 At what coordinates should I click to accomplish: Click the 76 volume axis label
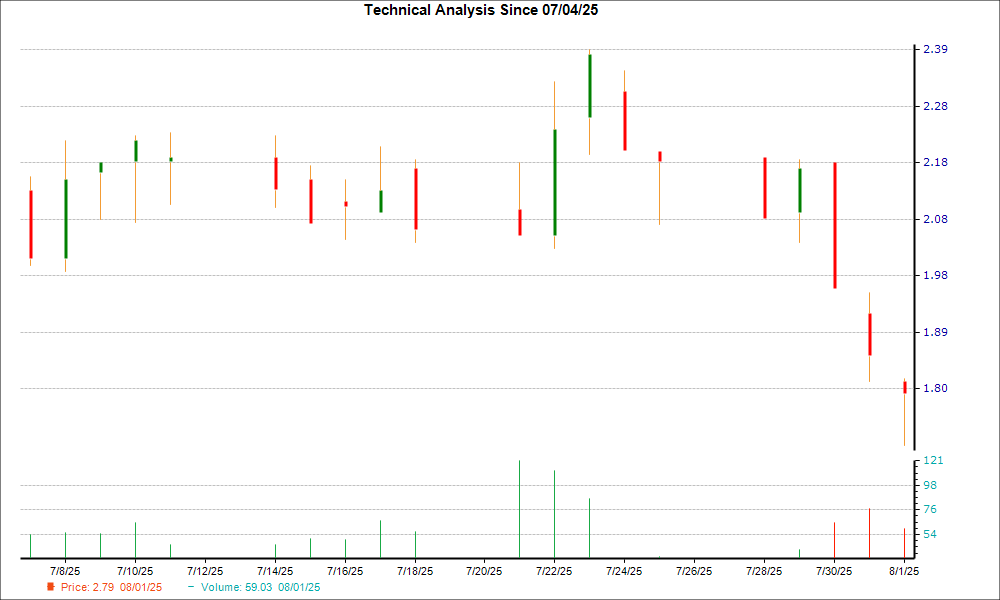(930, 509)
